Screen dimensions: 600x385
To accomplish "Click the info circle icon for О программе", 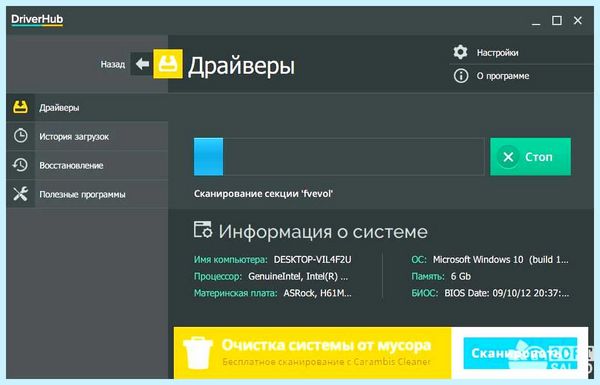I will click(461, 76).
